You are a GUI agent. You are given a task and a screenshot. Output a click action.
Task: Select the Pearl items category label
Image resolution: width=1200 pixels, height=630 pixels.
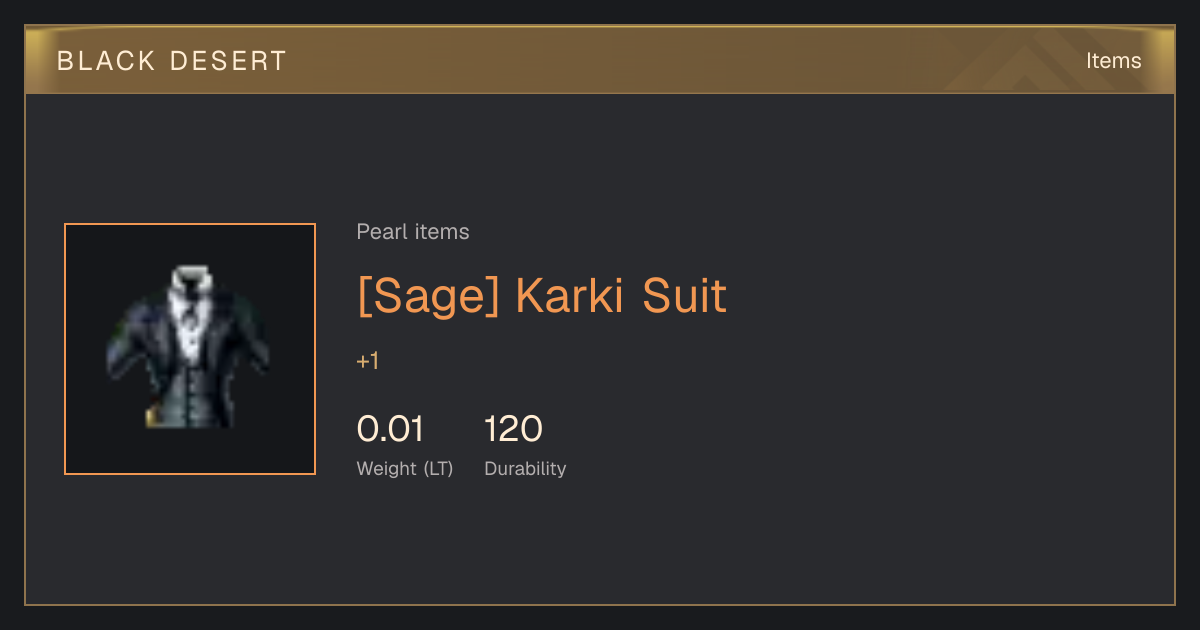[x=413, y=232]
